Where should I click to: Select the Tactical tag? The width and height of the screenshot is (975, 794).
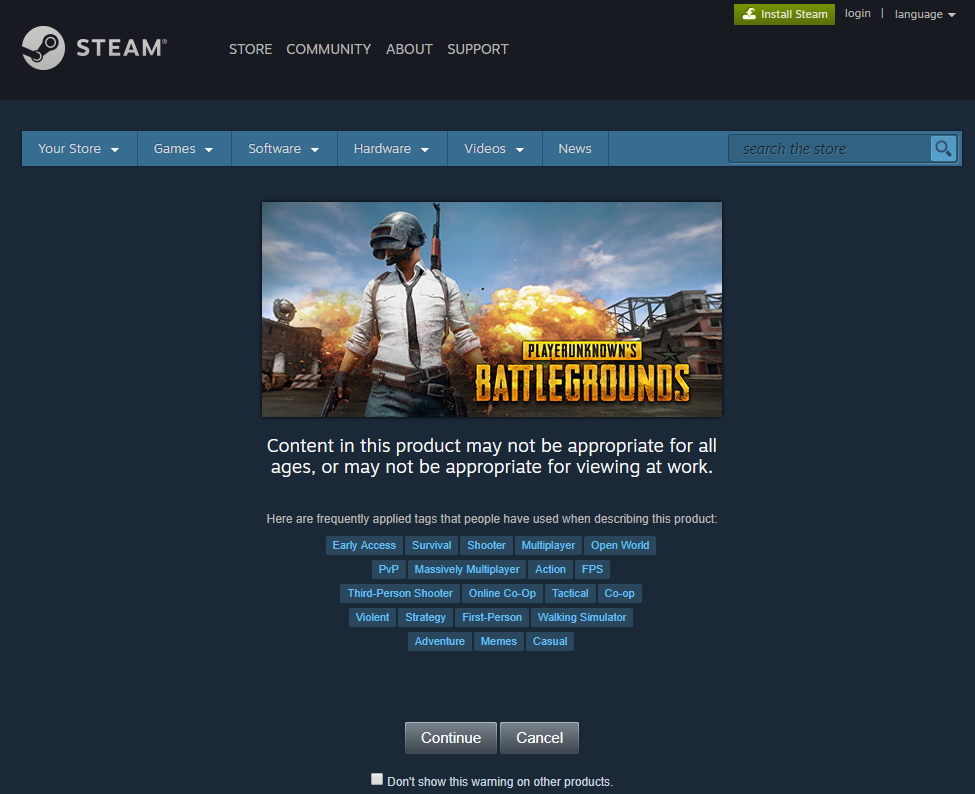click(x=570, y=593)
